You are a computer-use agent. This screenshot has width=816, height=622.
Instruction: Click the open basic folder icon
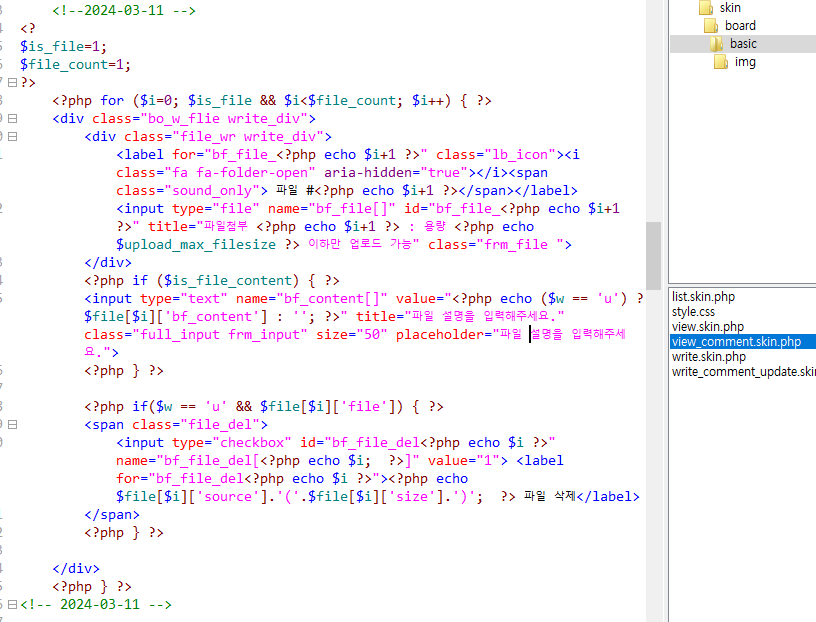coord(716,44)
